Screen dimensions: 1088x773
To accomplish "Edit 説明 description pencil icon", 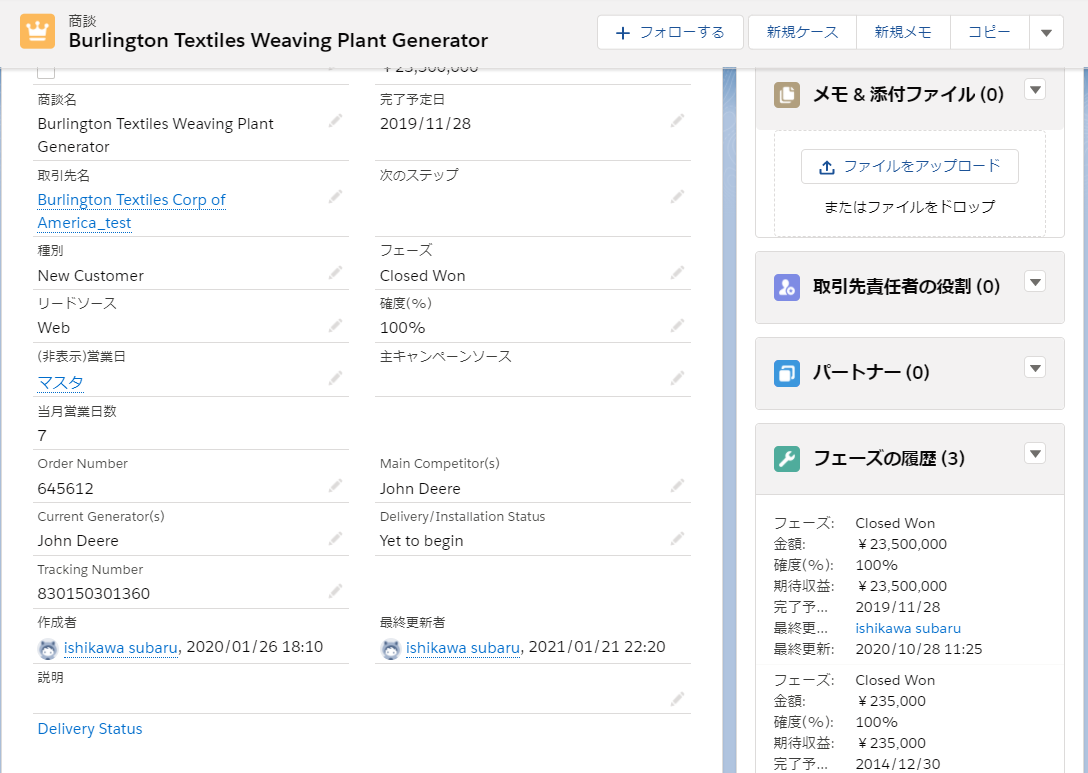I will [677, 699].
